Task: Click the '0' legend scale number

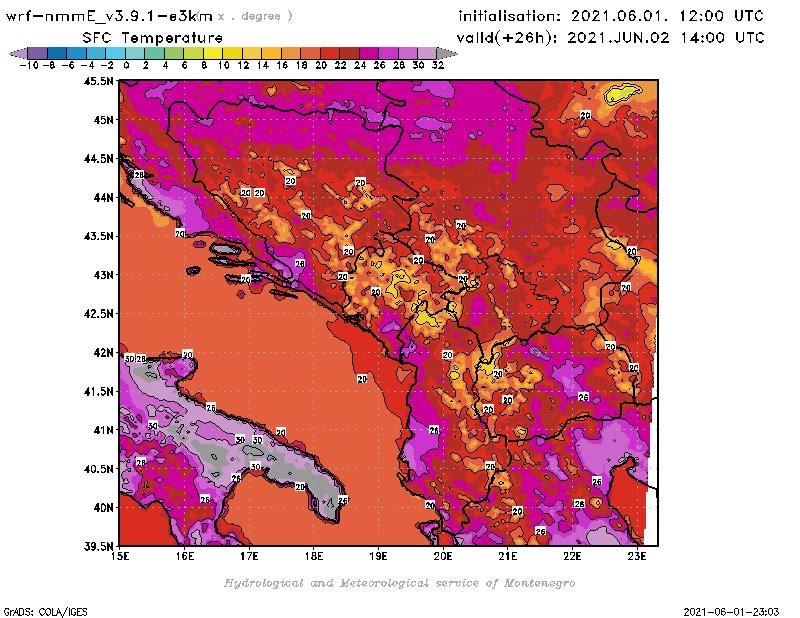Action: pyautogui.click(x=126, y=65)
